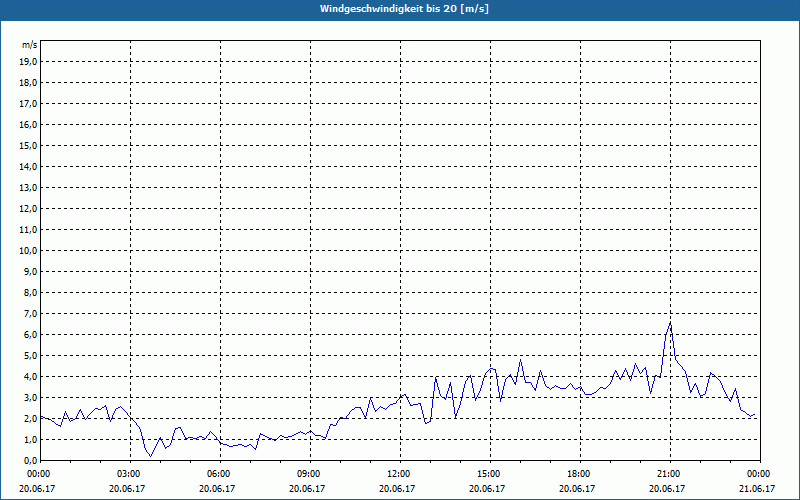Select the "20.06.17" date below "21:00"
Screen dimensions: 800x500
[667, 488]
